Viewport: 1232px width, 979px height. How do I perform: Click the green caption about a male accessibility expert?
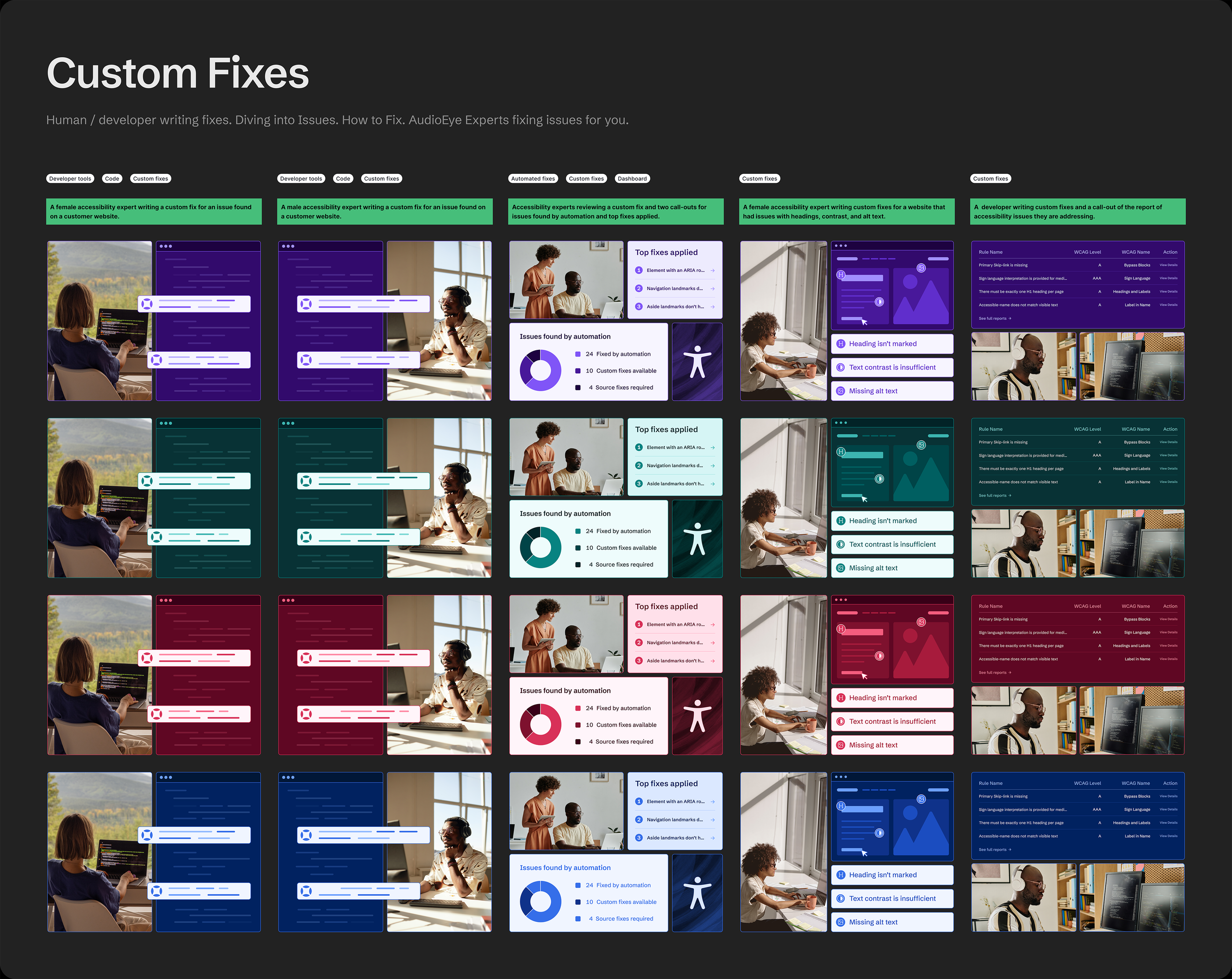pyautogui.click(x=384, y=211)
